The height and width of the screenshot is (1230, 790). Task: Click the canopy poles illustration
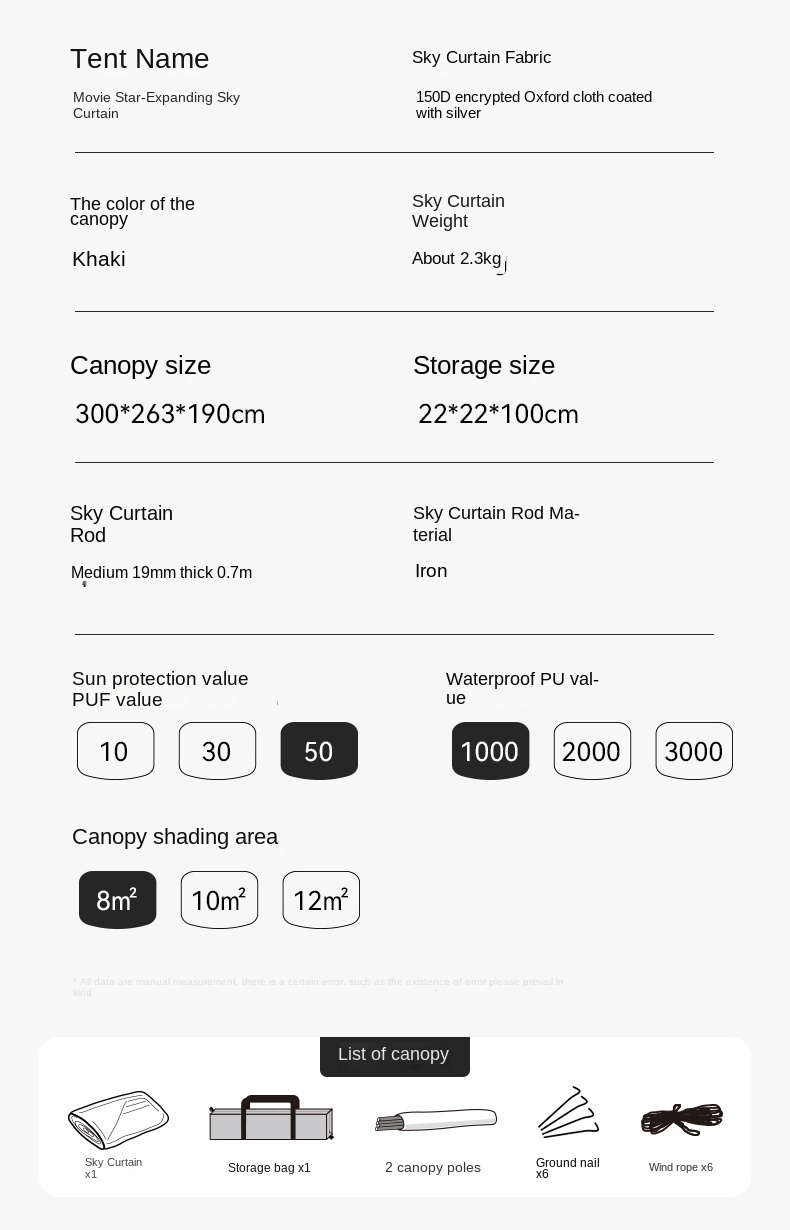pos(435,1120)
